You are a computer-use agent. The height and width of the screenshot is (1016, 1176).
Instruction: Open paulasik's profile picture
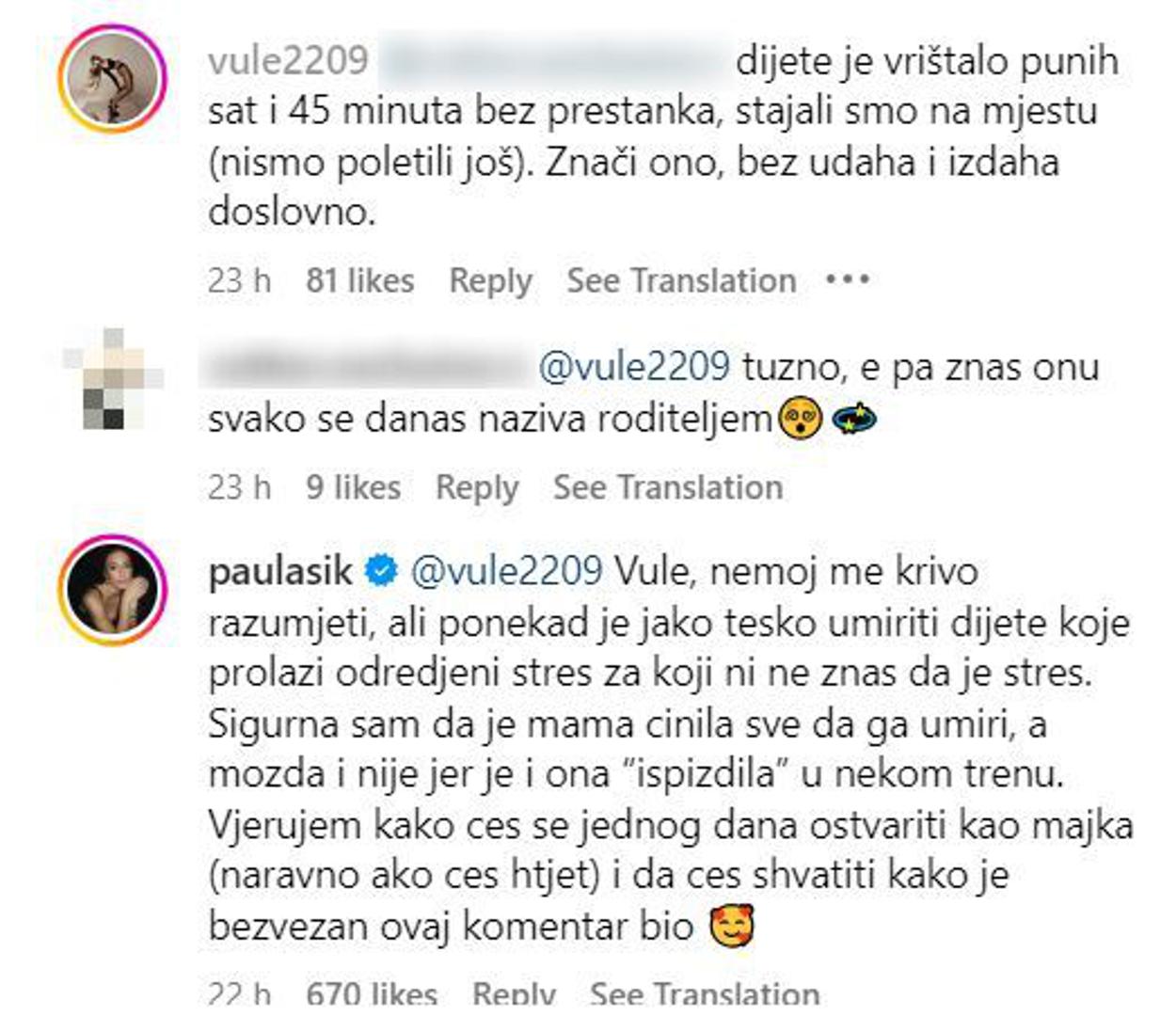[112, 590]
